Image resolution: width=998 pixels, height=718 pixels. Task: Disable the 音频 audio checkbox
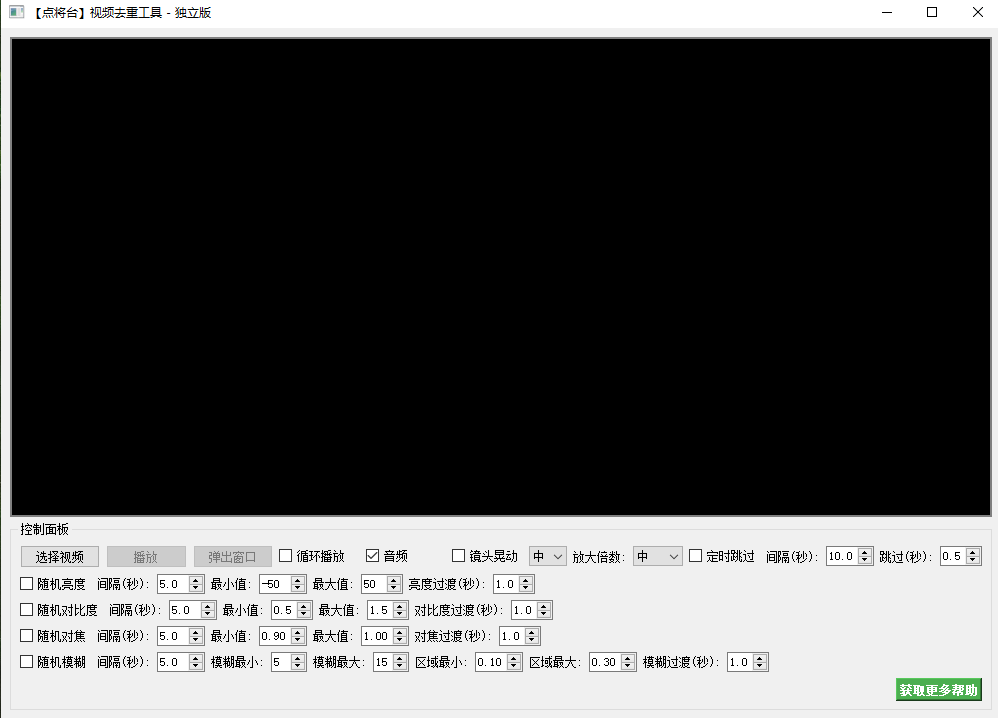[370, 556]
